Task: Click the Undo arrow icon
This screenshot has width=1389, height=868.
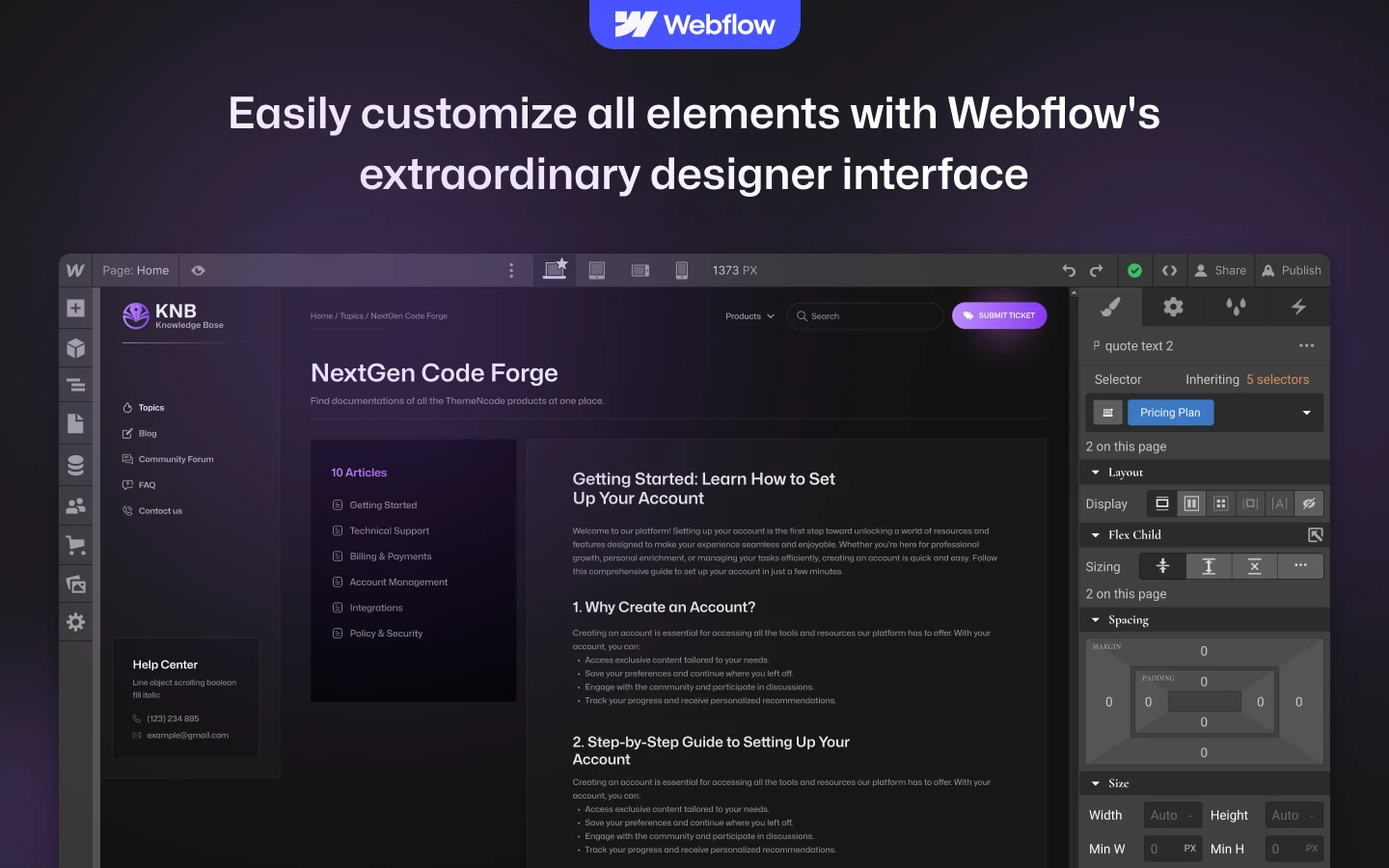Action: (x=1069, y=271)
